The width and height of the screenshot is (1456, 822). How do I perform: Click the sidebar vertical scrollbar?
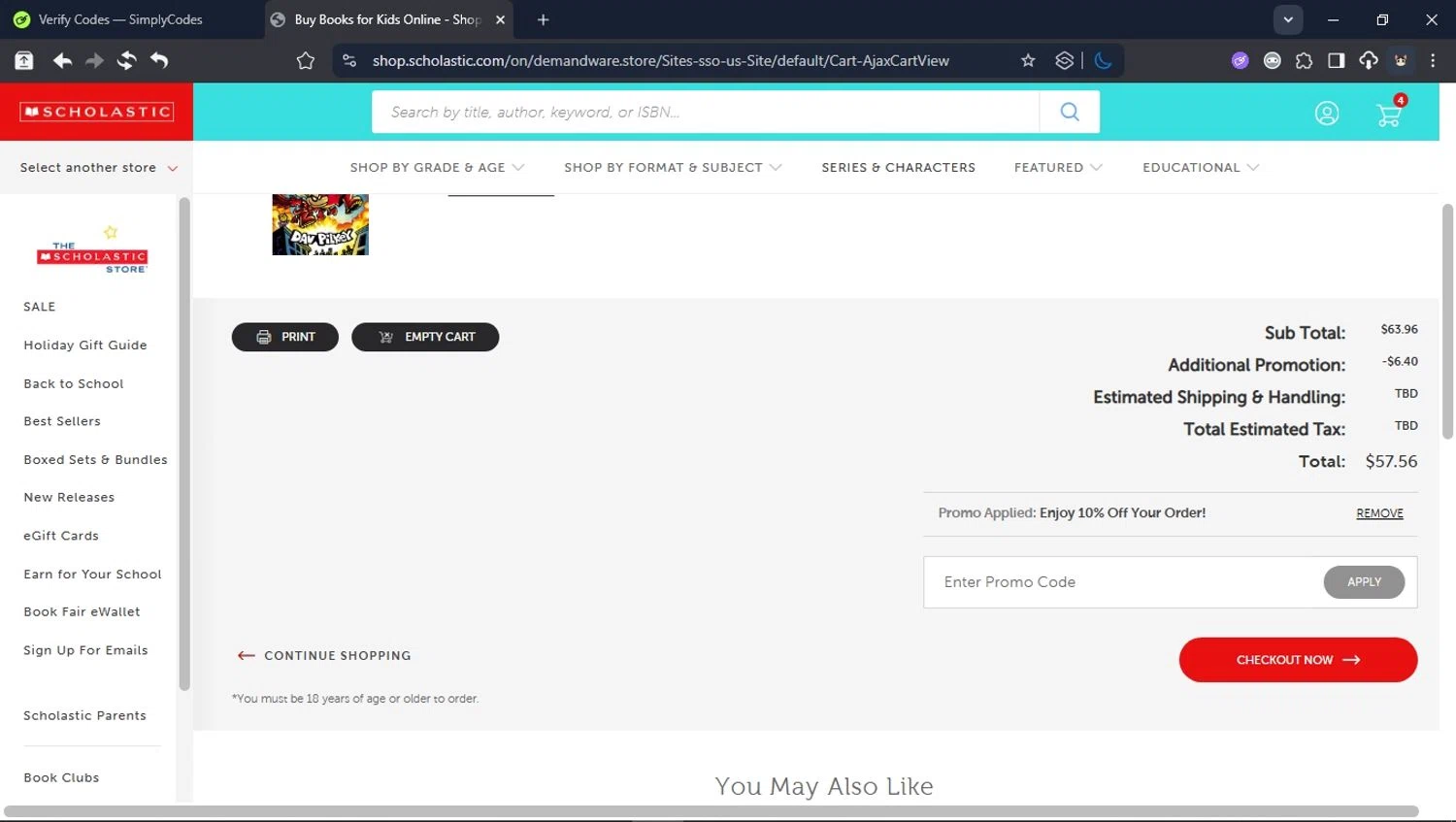184,444
